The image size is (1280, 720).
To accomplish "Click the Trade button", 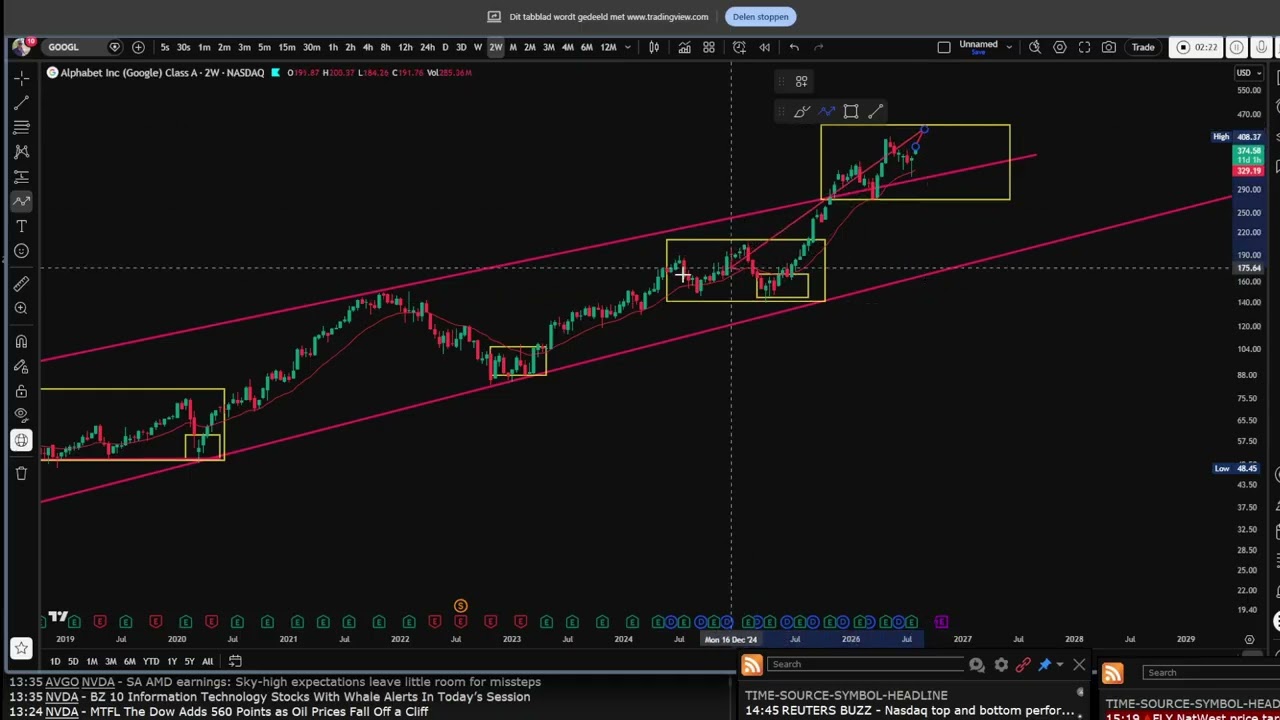I will coord(1143,47).
